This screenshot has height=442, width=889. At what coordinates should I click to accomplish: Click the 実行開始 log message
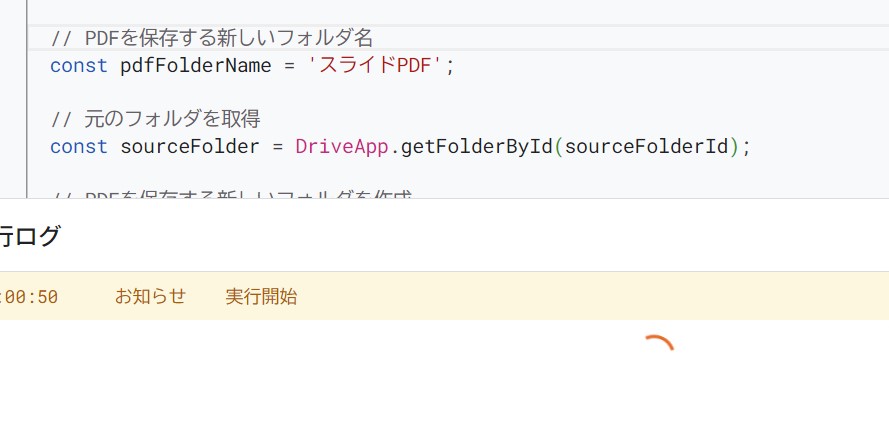point(261,296)
